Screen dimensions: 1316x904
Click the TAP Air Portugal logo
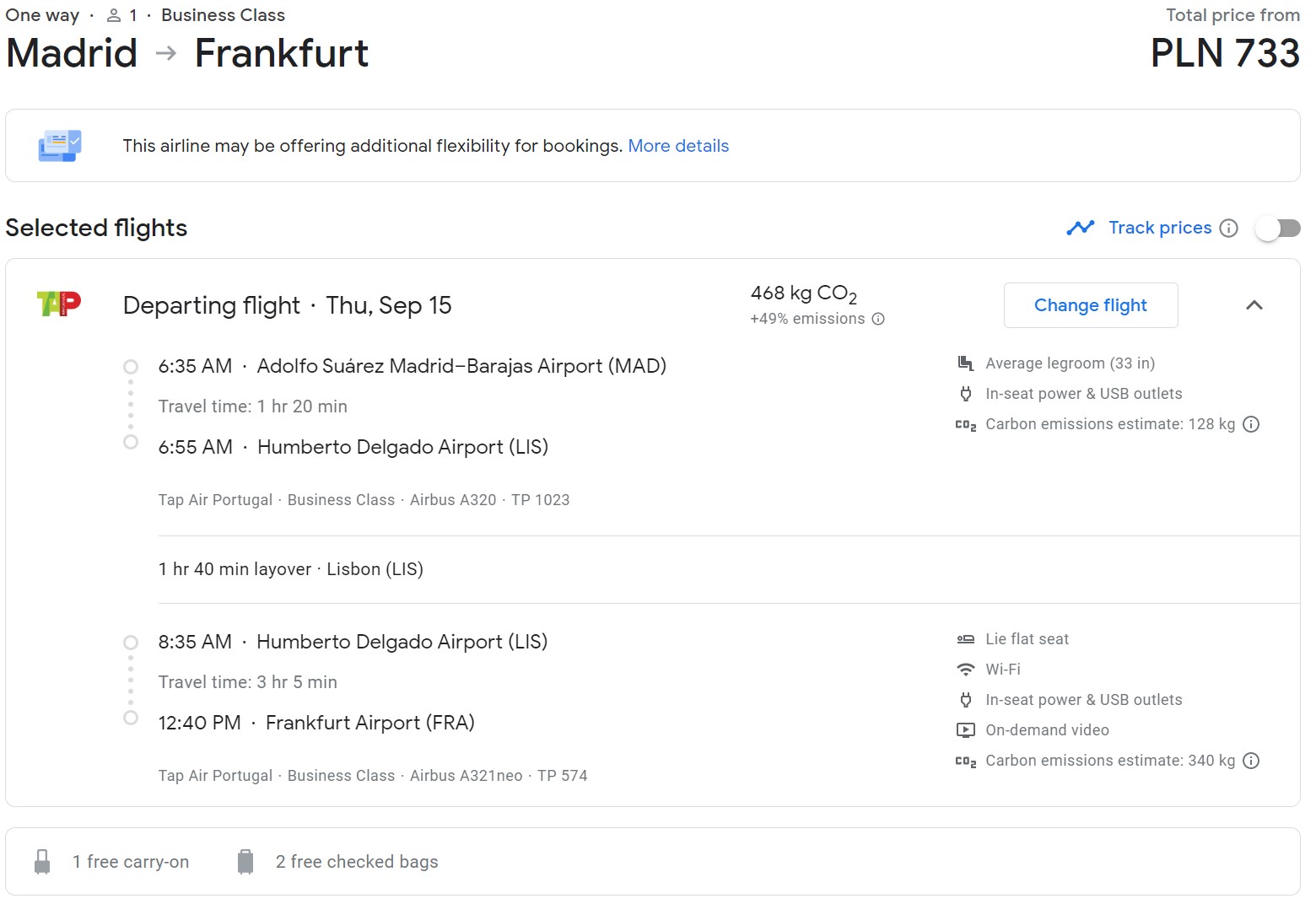tap(59, 304)
